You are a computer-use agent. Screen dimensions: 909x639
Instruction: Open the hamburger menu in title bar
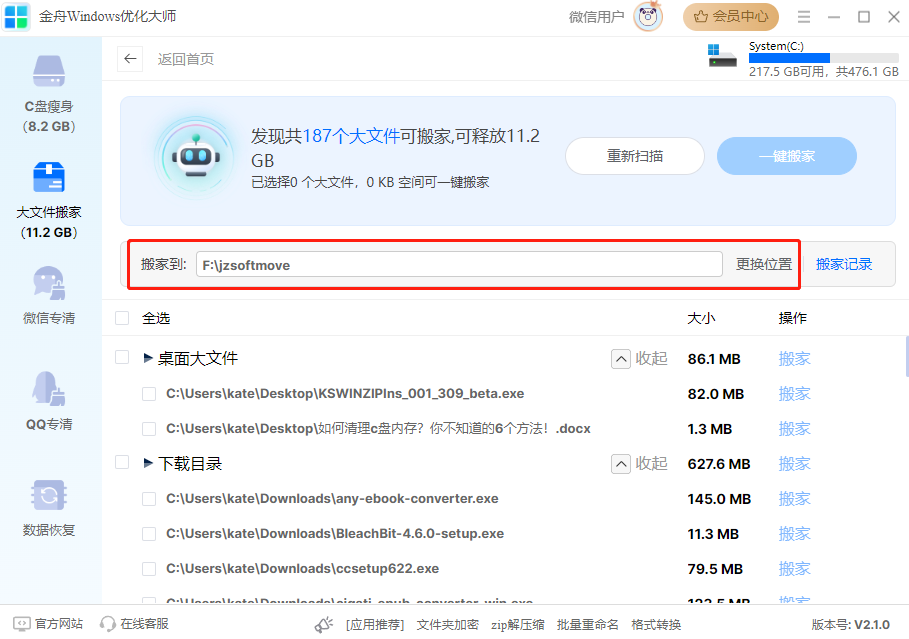click(805, 17)
